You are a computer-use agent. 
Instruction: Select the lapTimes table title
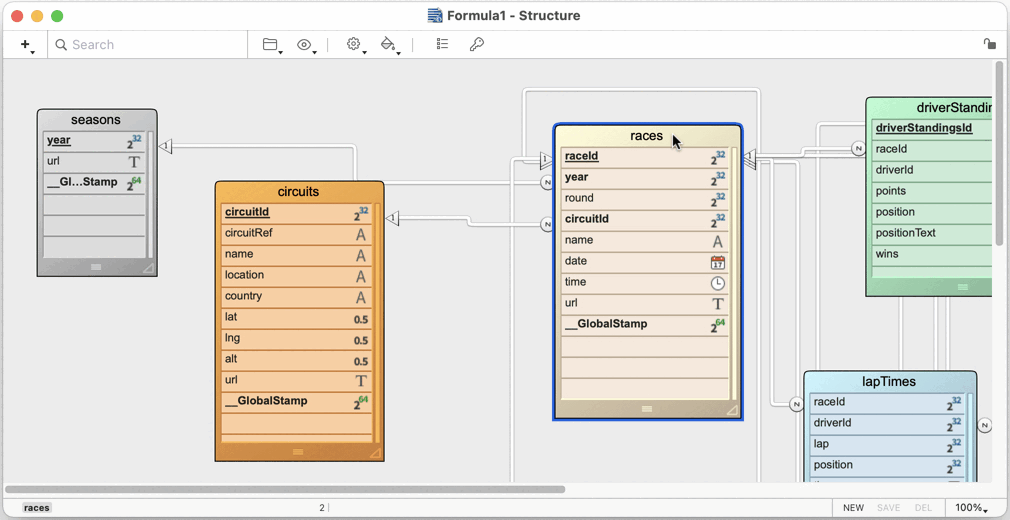coord(889,381)
